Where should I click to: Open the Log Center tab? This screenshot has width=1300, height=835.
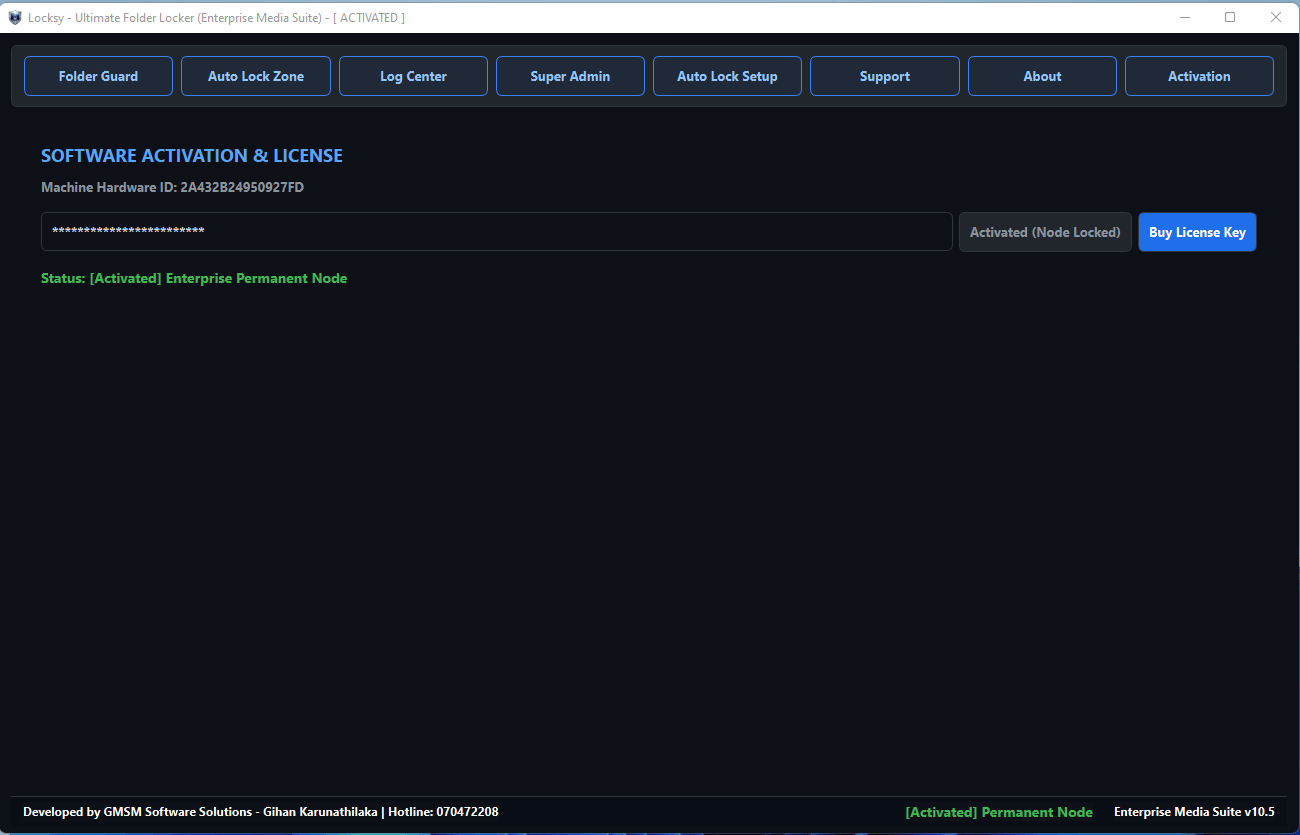point(413,76)
